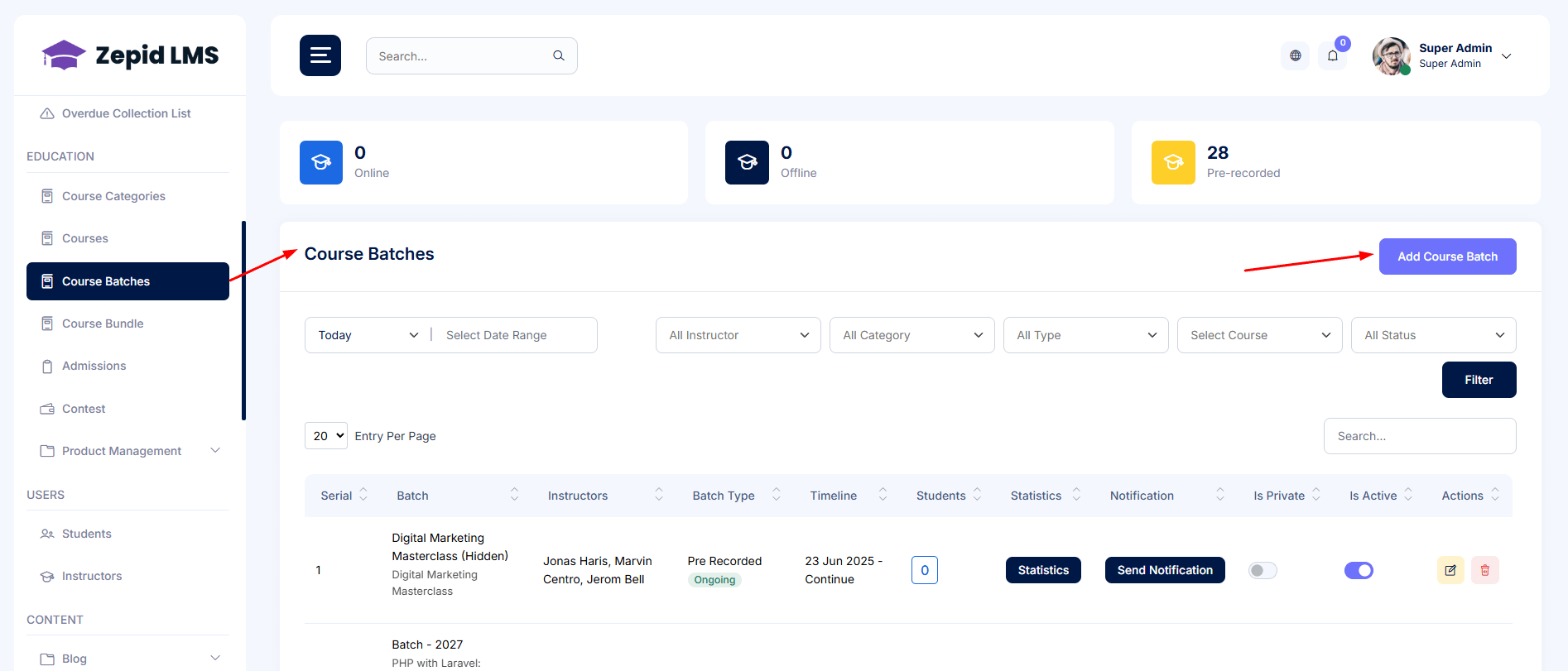Click the dark Offline graduation cap icon
Viewport: 1568px width, 671px height.
748,162
